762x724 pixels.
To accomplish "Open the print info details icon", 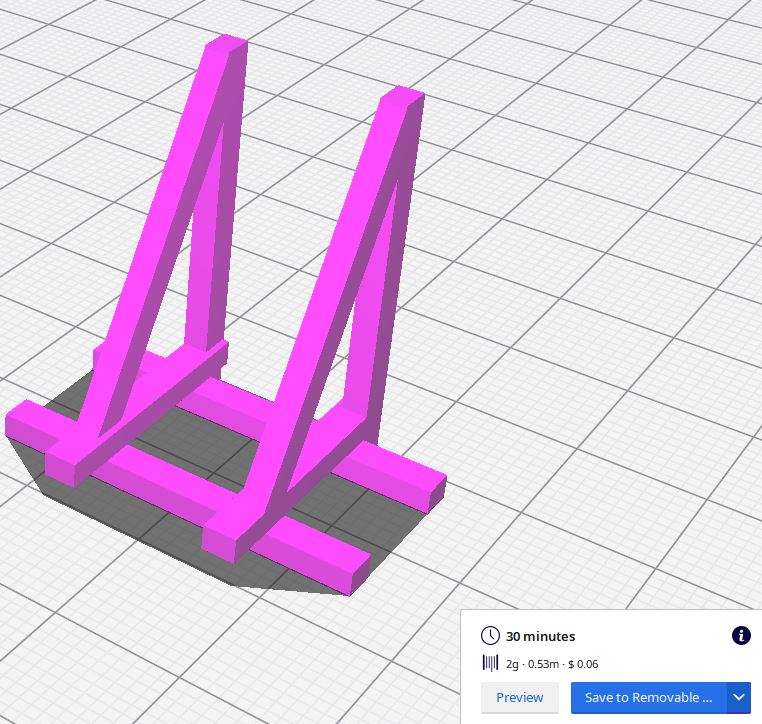I will pos(741,636).
